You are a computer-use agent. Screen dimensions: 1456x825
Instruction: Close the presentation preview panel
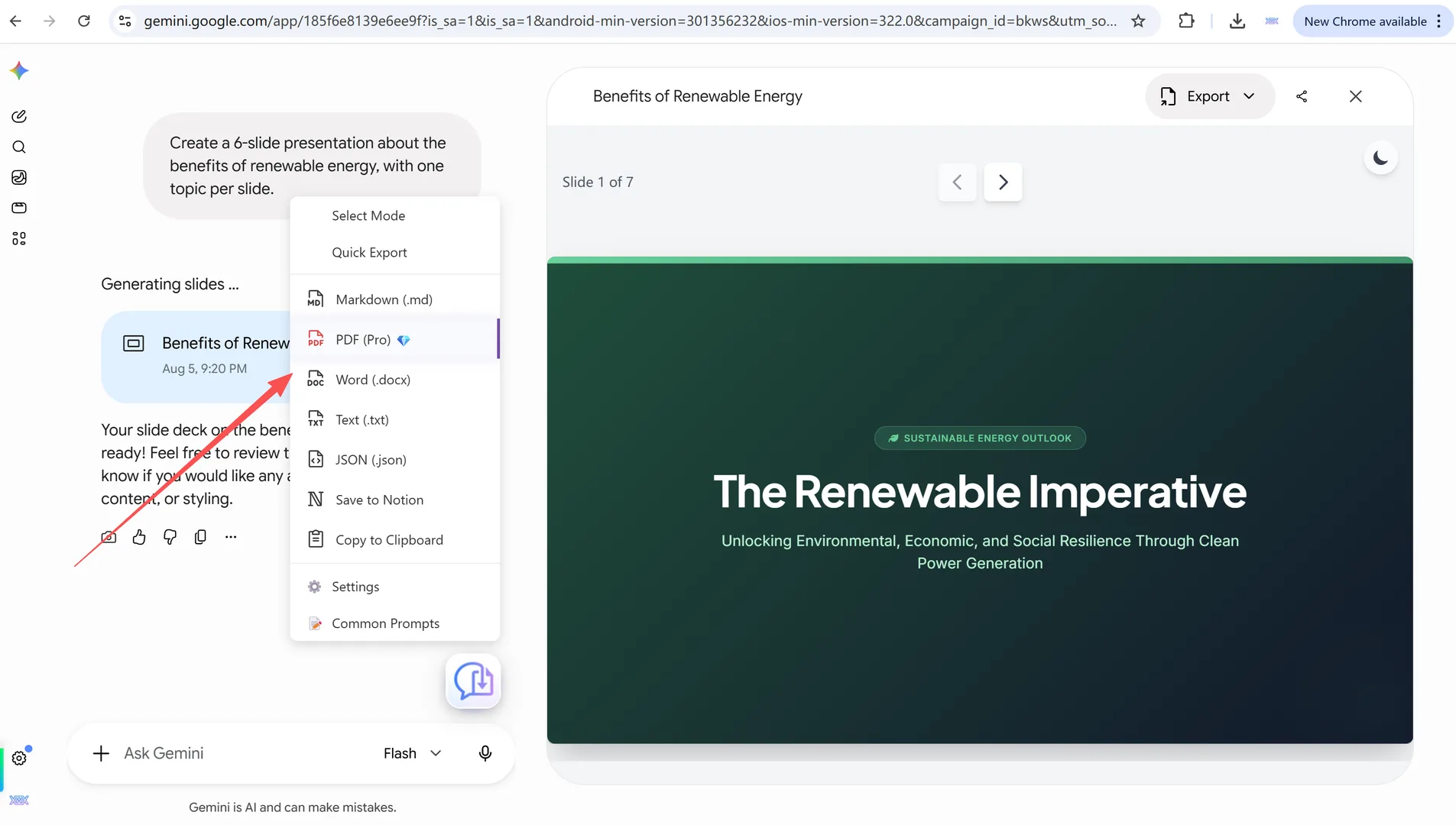coord(1355,96)
